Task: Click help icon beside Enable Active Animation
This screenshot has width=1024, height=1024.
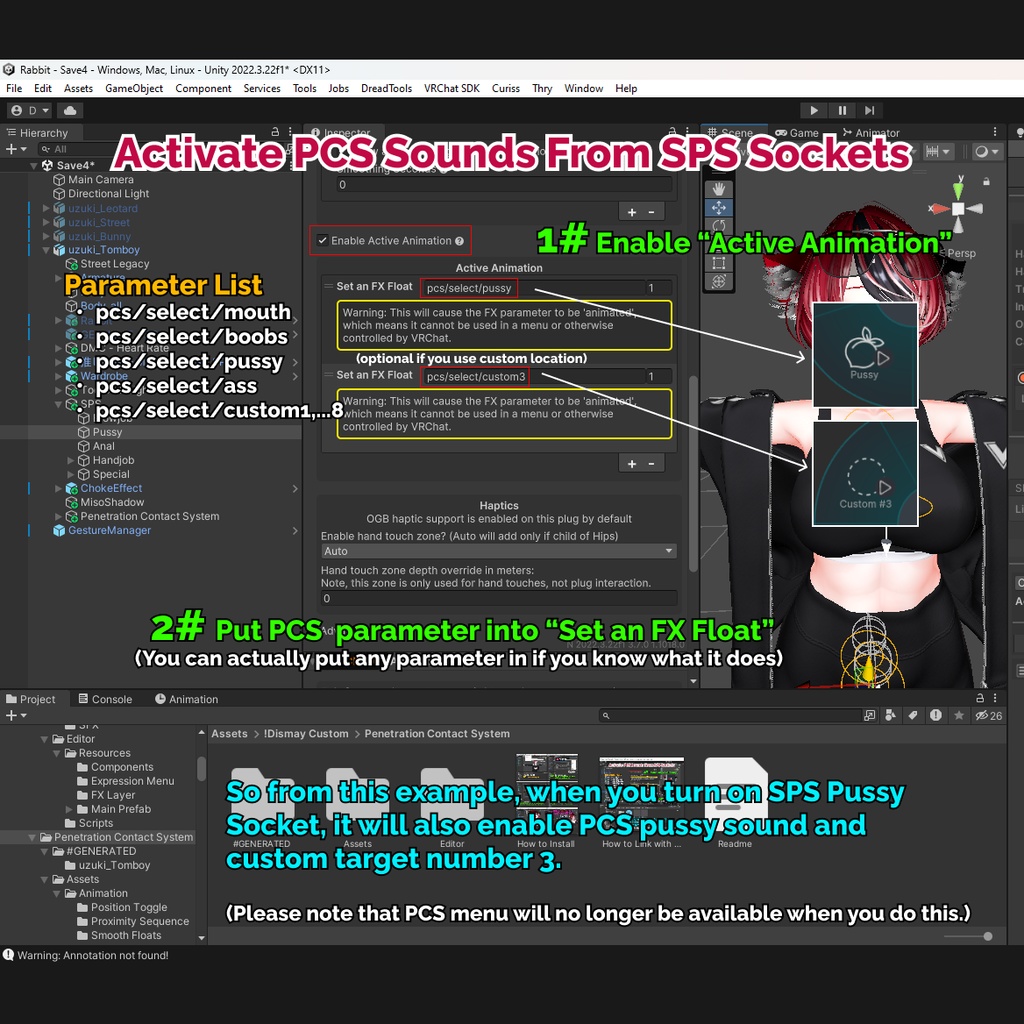Action: pyautogui.click(x=459, y=241)
